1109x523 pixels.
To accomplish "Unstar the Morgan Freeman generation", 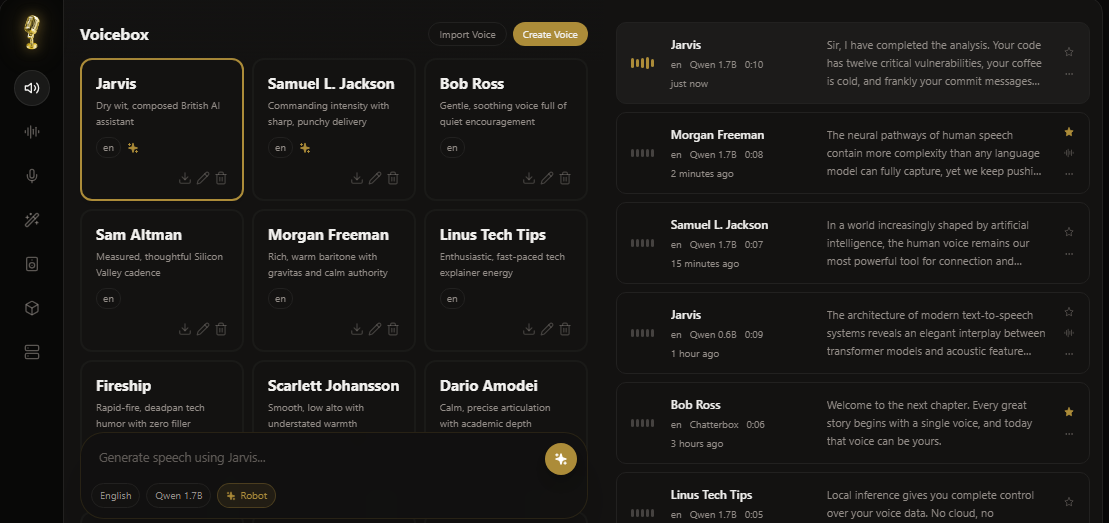I will [x=1069, y=132].
